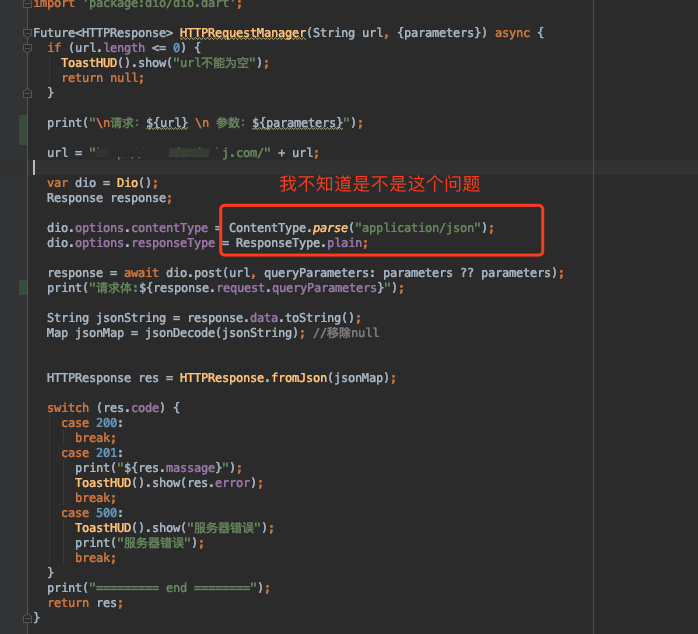Click the return res; statement
The height and width of the screenshot is (634, 698).
[x=85, y=603]
